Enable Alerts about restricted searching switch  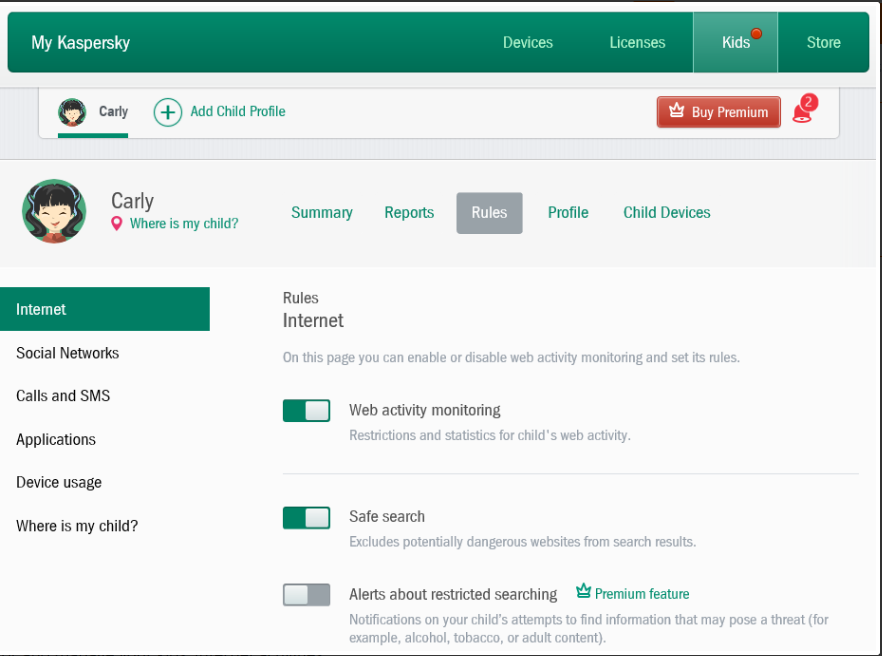pos(307,595)
